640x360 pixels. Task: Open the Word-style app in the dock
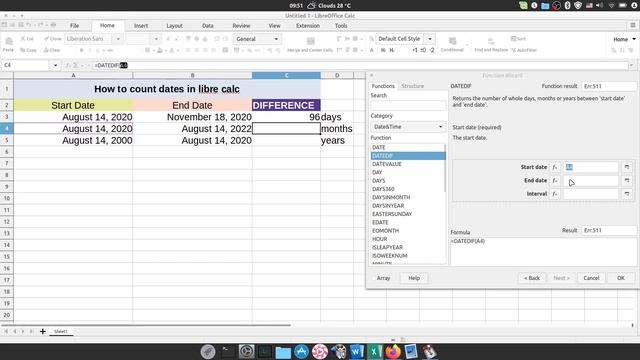point(356,351)
